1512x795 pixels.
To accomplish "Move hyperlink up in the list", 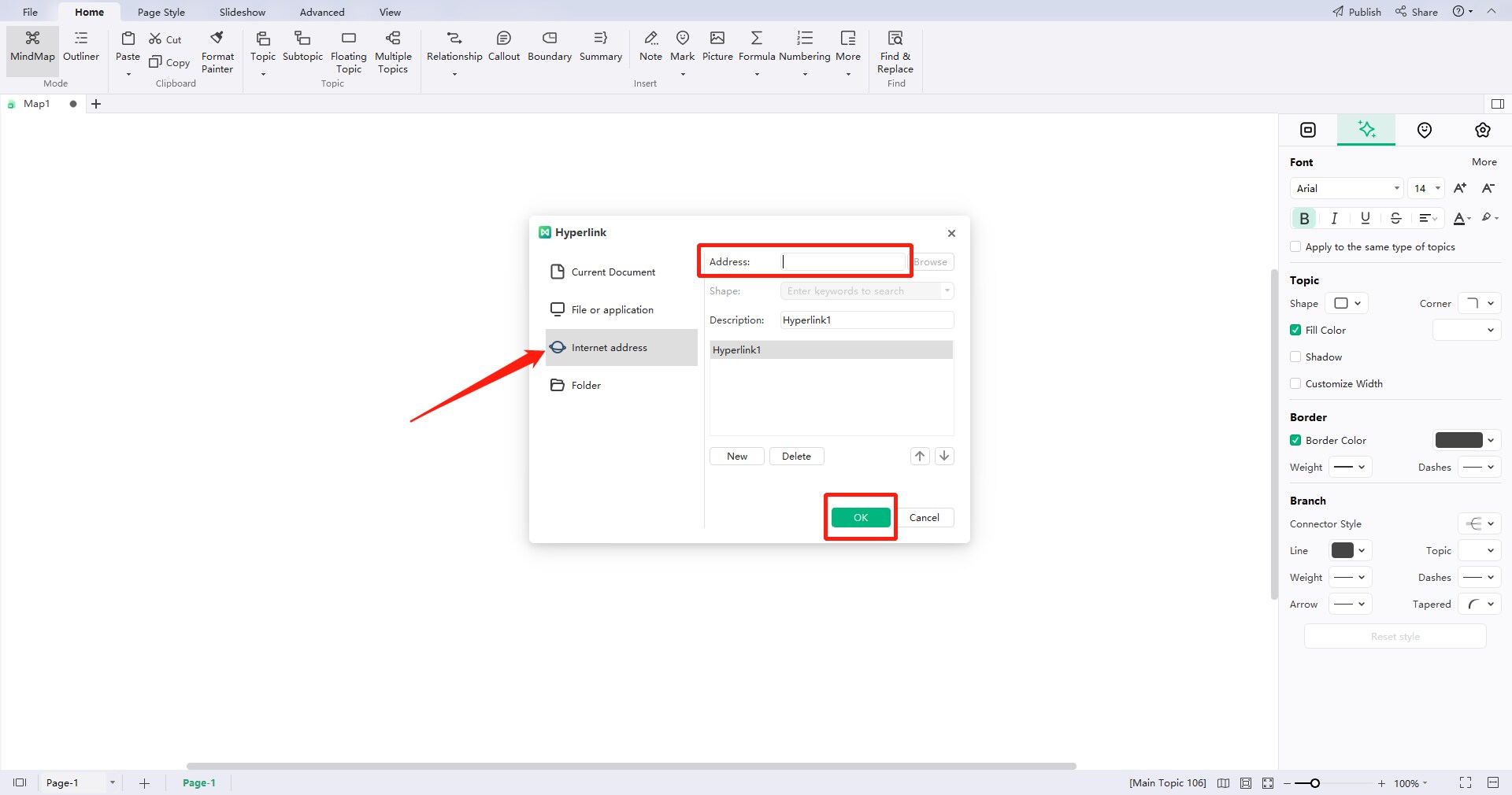I will pos(920,456).
